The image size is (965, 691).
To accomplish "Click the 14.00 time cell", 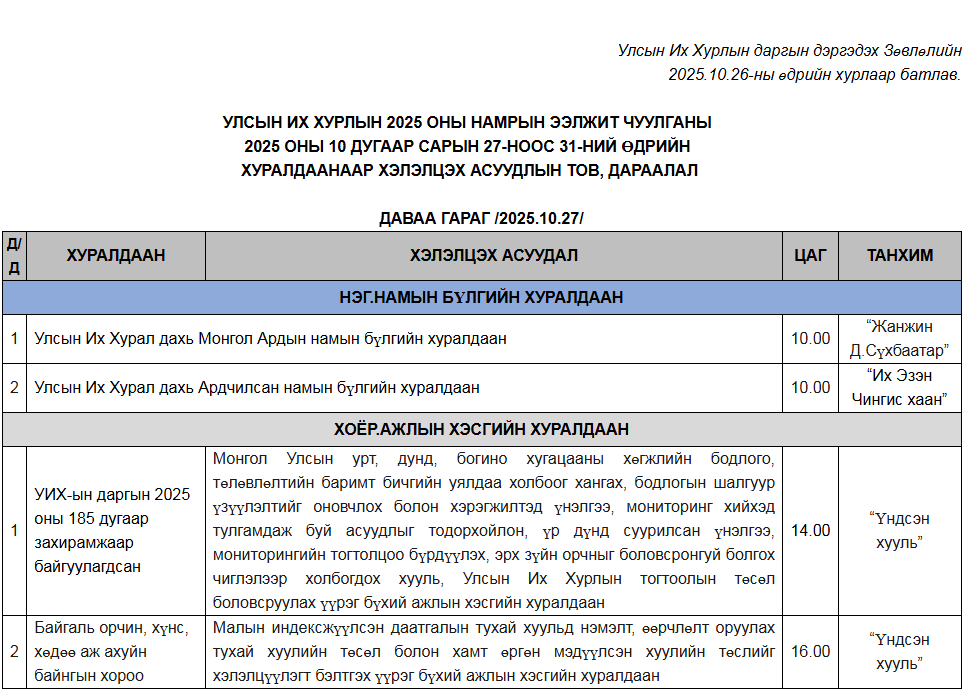I will coord(810,531).
